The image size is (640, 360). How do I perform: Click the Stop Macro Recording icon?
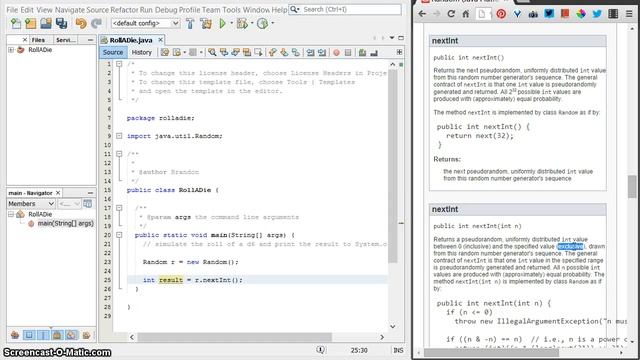[348, 52]
